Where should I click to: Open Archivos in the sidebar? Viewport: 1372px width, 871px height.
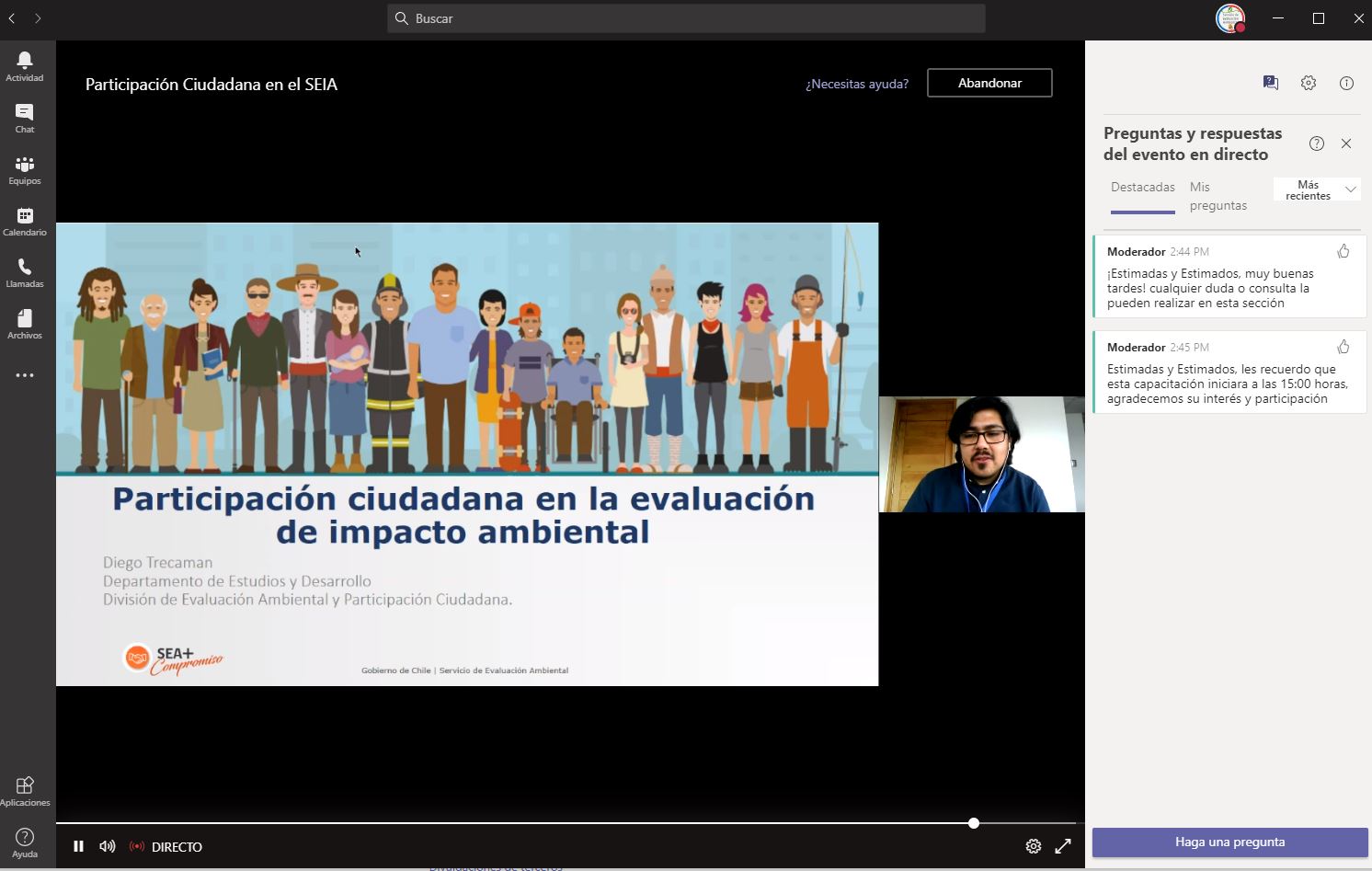click(x=25, y=323)
